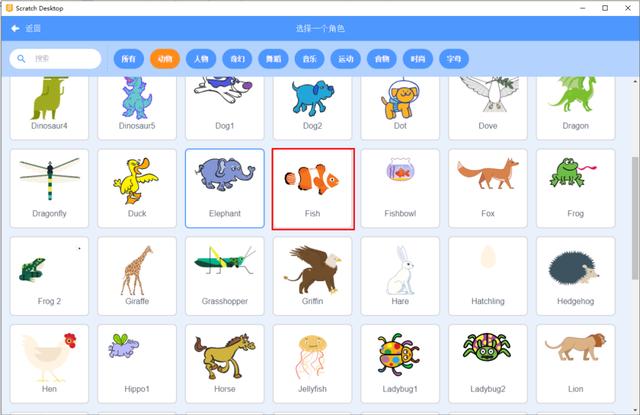
Task: Switch to the 所有 (All) category
Action: pyautogui.click(x=129, y=59)
